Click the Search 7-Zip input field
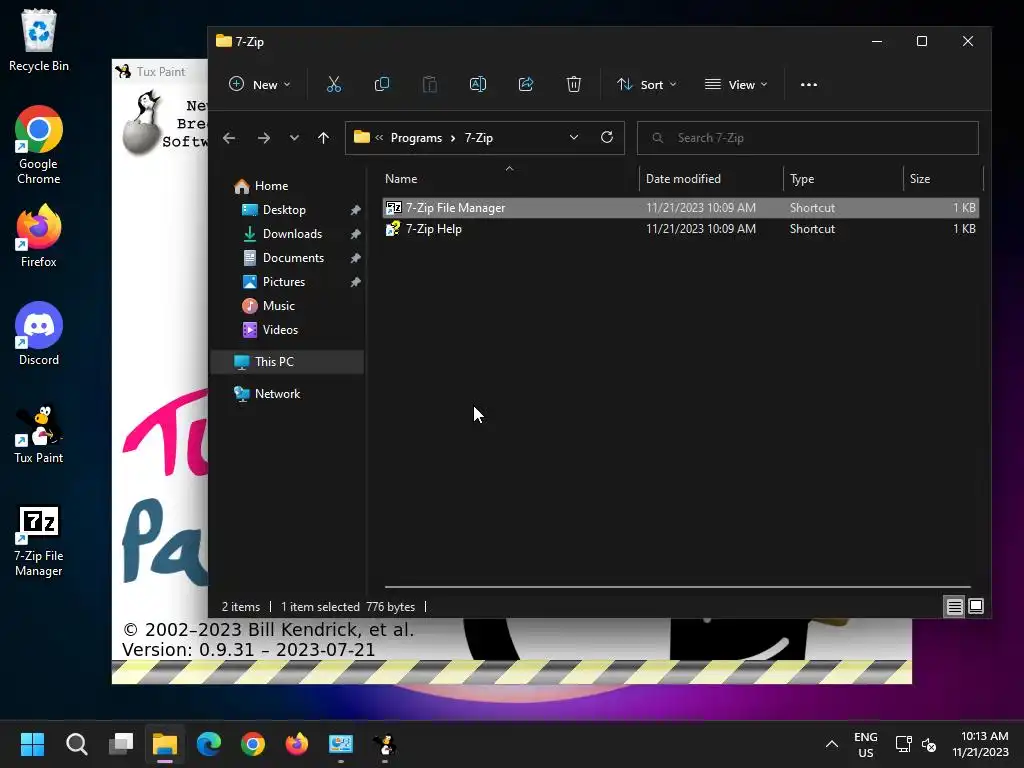Screen dimensions: 1024x768 coord(807,138)
